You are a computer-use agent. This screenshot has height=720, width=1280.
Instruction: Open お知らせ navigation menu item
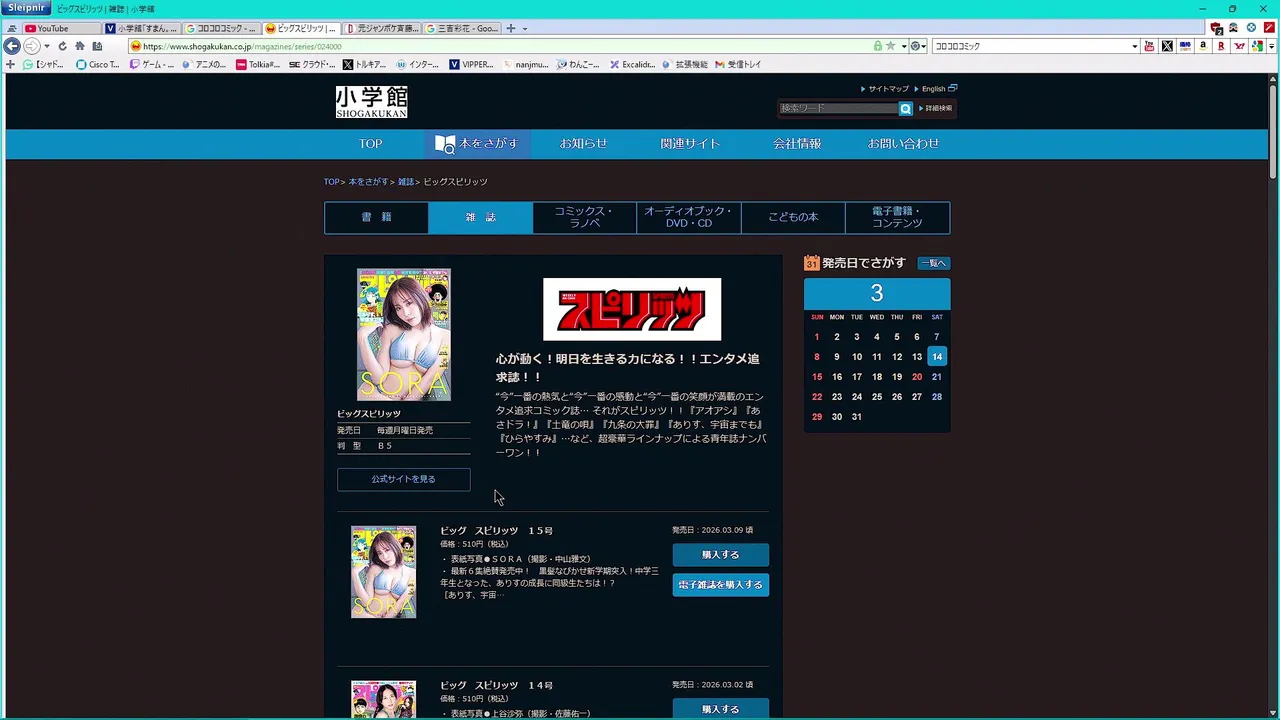(583, 144)
